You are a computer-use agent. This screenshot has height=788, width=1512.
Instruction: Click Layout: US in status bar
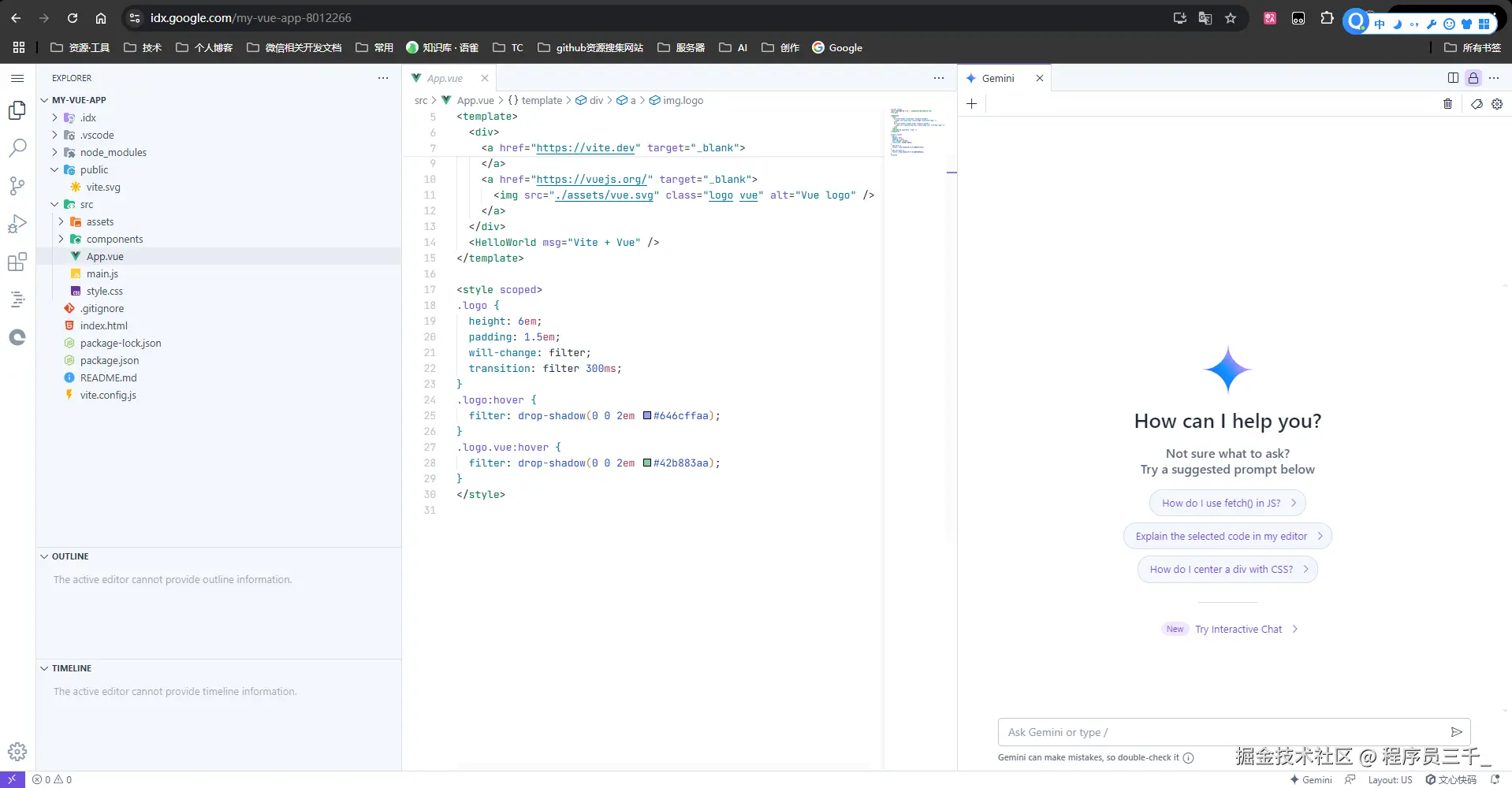coord(1390,779)
